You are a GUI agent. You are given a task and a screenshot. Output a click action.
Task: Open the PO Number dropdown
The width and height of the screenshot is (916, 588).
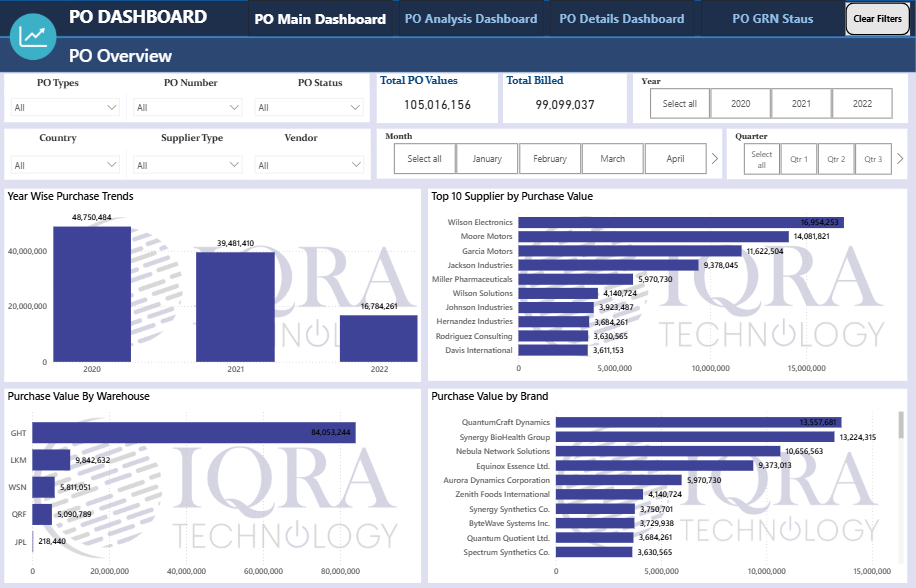point(188,107)
